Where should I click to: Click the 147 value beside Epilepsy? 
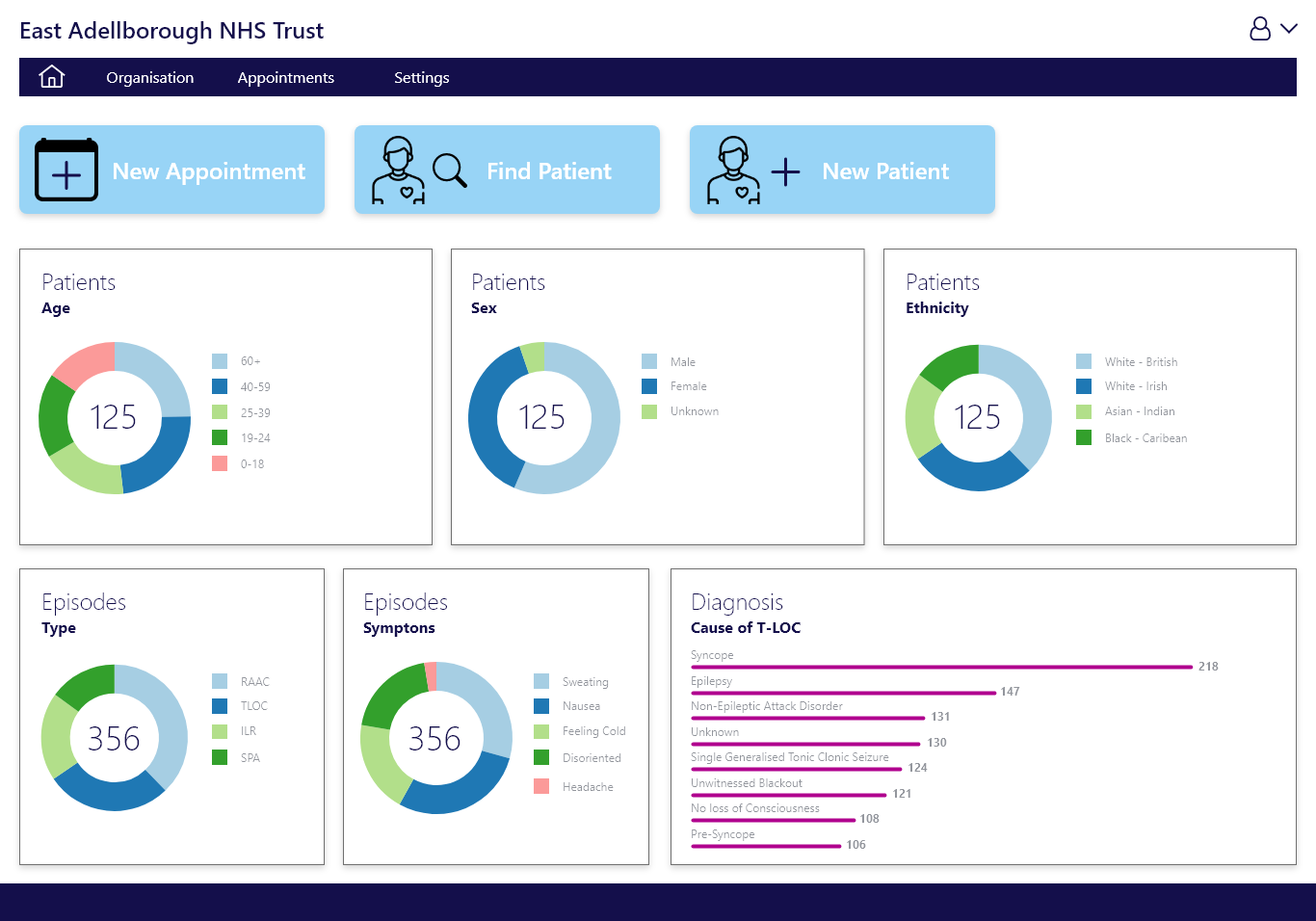tap(1010, 692)
